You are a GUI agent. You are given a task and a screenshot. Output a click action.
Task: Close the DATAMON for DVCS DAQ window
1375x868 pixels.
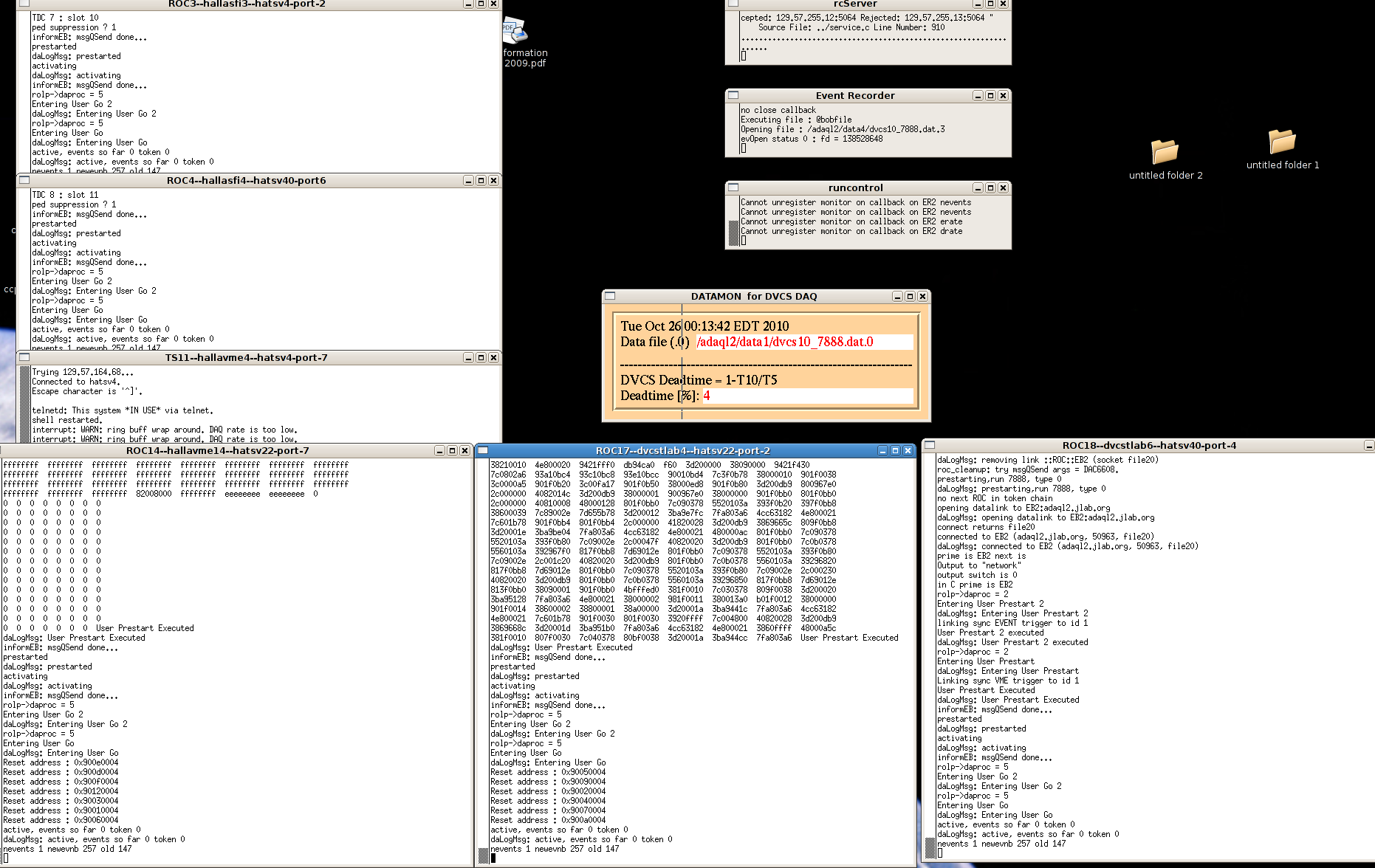point(922,296)
